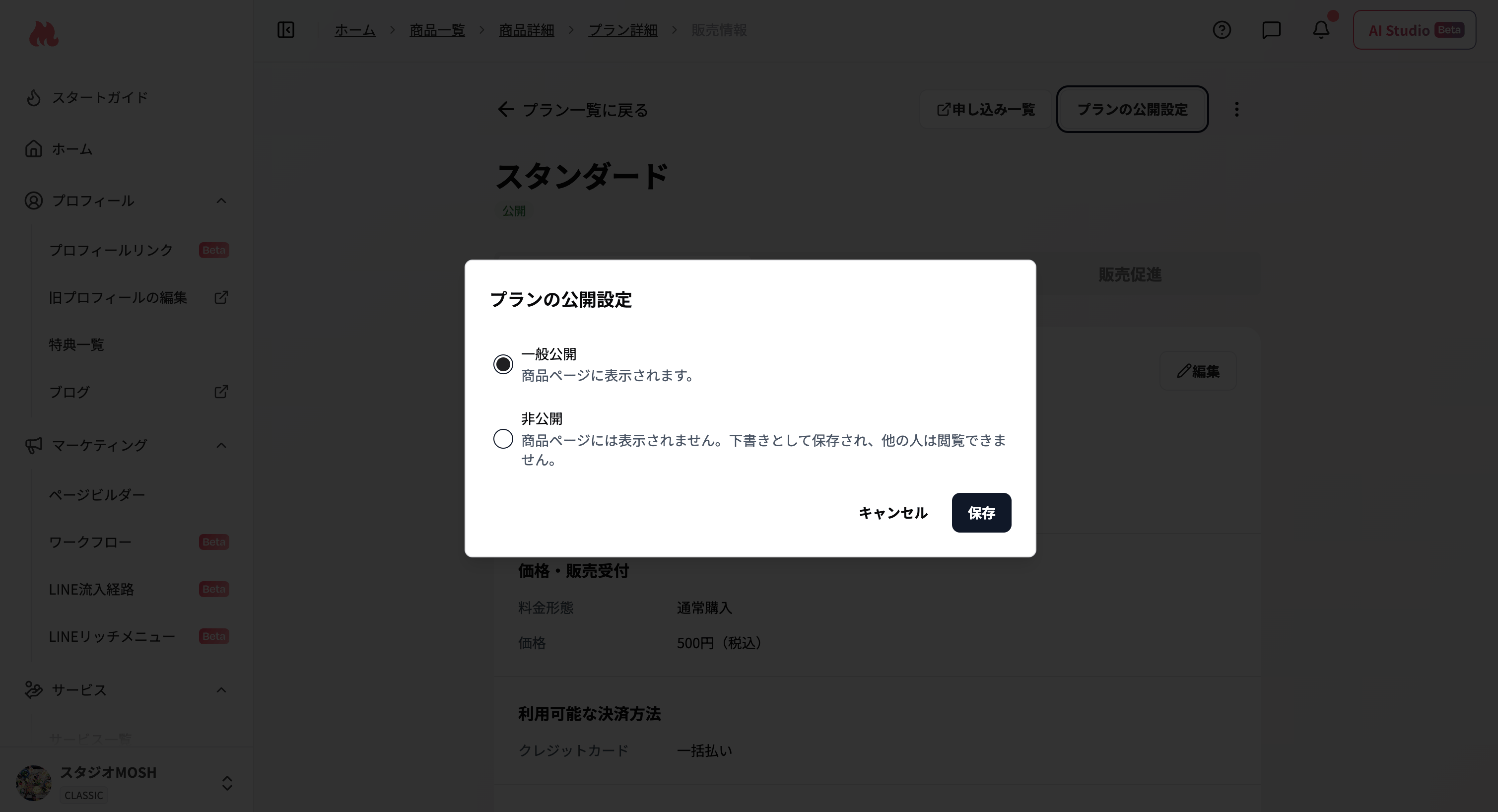Click the サービス hand icon
Viewport: 1498px width, 812px height.
coord(34,690)
